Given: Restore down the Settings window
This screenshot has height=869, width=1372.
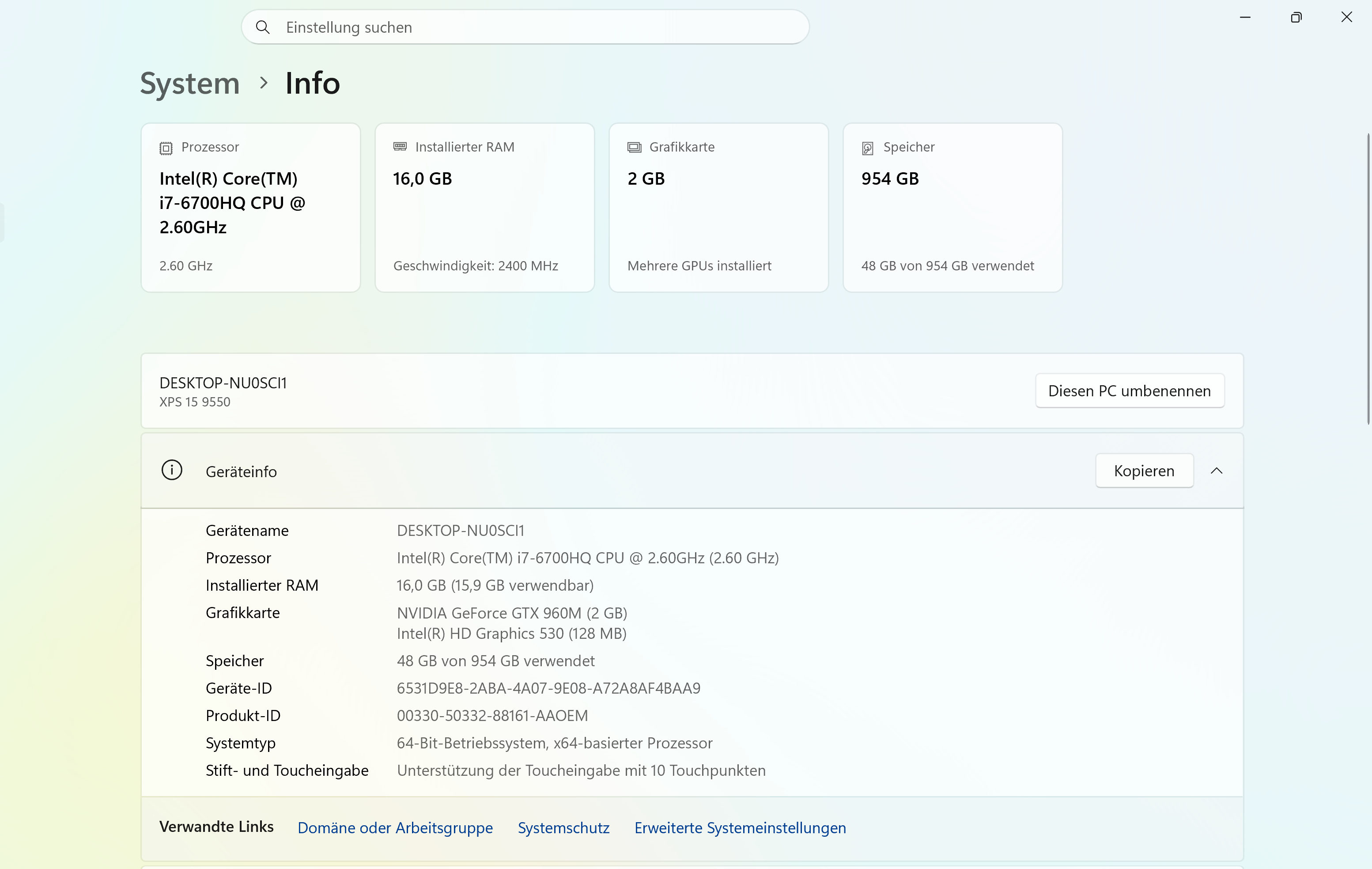Looking at the screenshot, I should (1296, 17).
